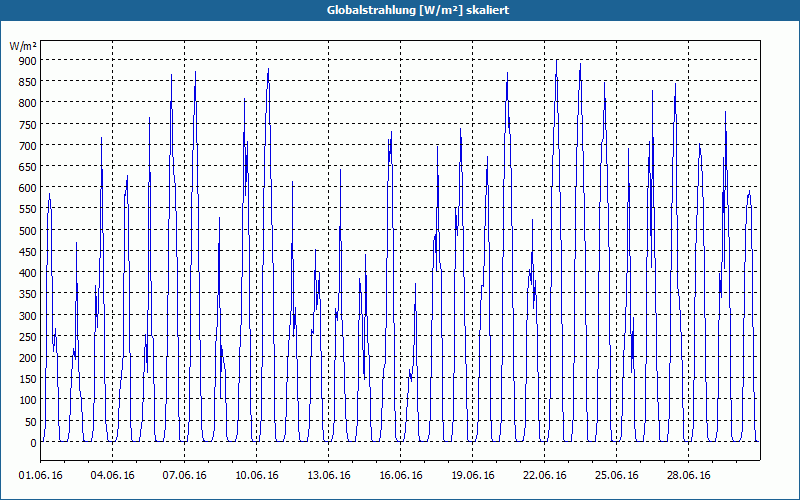Click the 28.06.16 date label

coord(688,476)
